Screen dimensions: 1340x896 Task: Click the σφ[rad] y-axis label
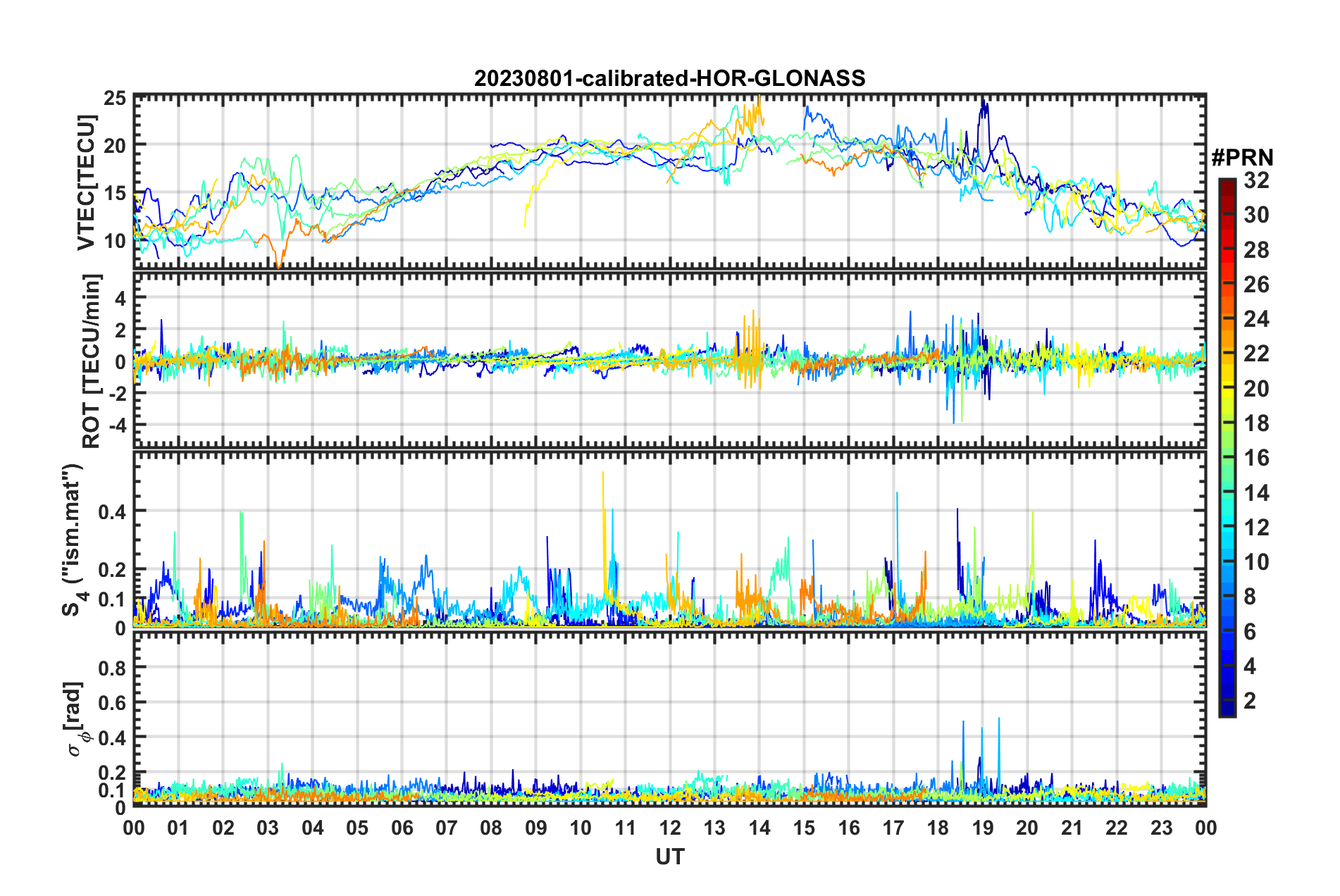(75, 719)
